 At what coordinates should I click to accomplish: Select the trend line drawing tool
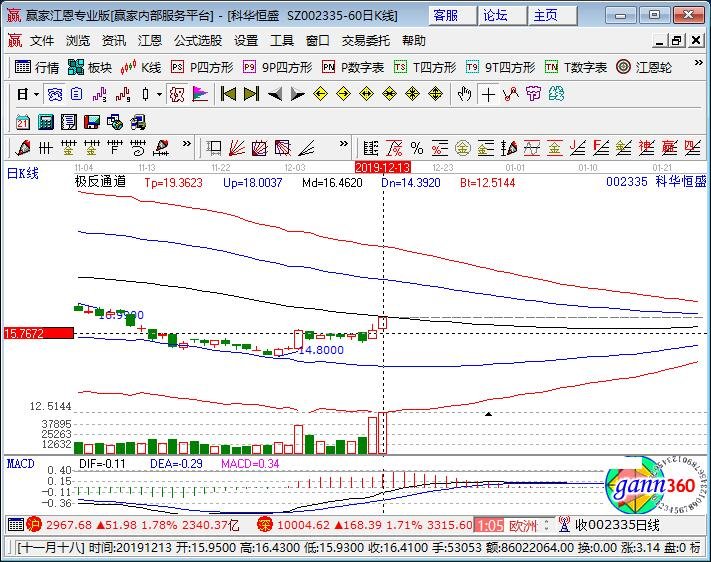[x=511, y=94]
